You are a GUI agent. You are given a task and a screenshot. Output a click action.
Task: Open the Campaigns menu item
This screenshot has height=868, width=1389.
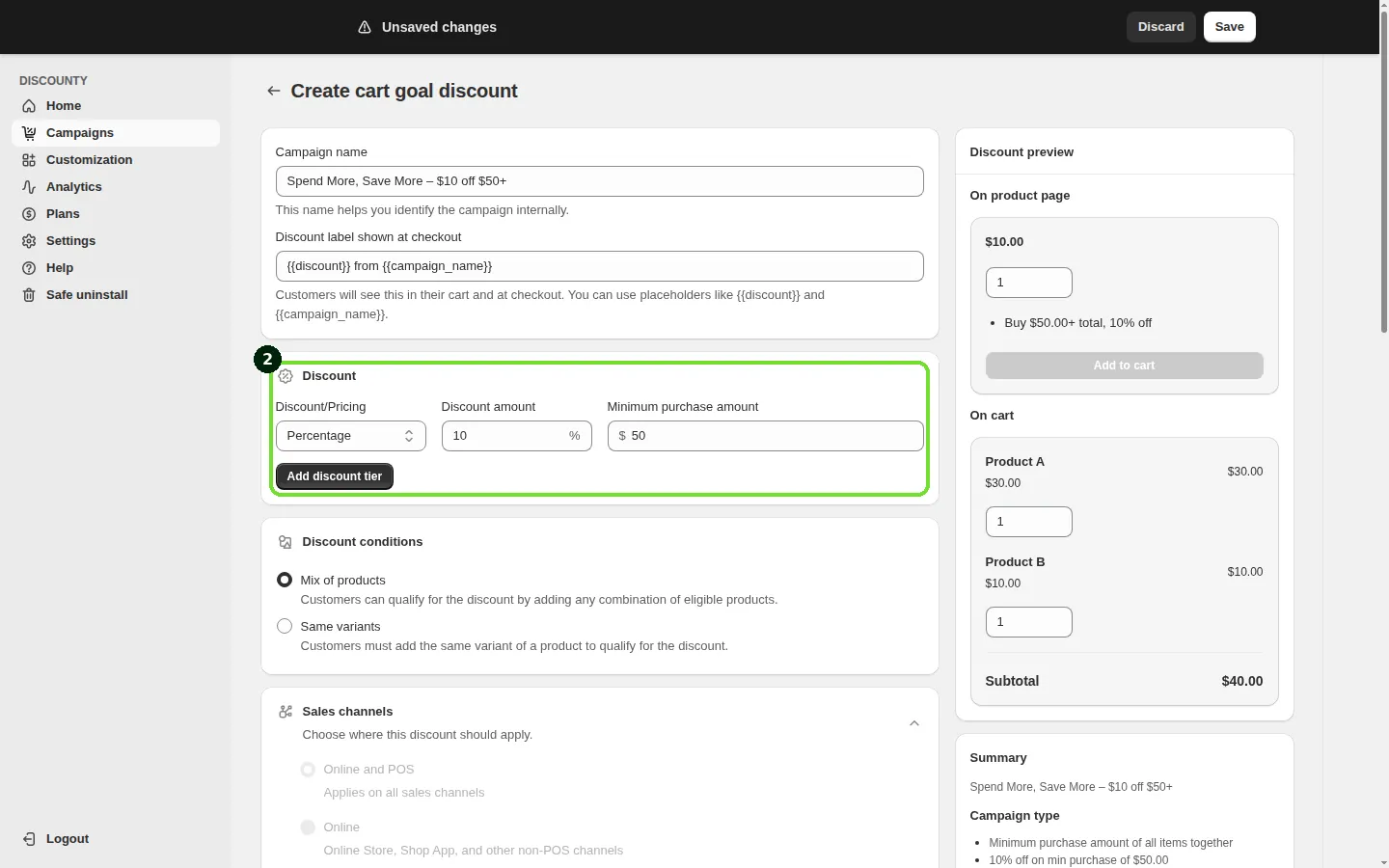pos(116,133)
